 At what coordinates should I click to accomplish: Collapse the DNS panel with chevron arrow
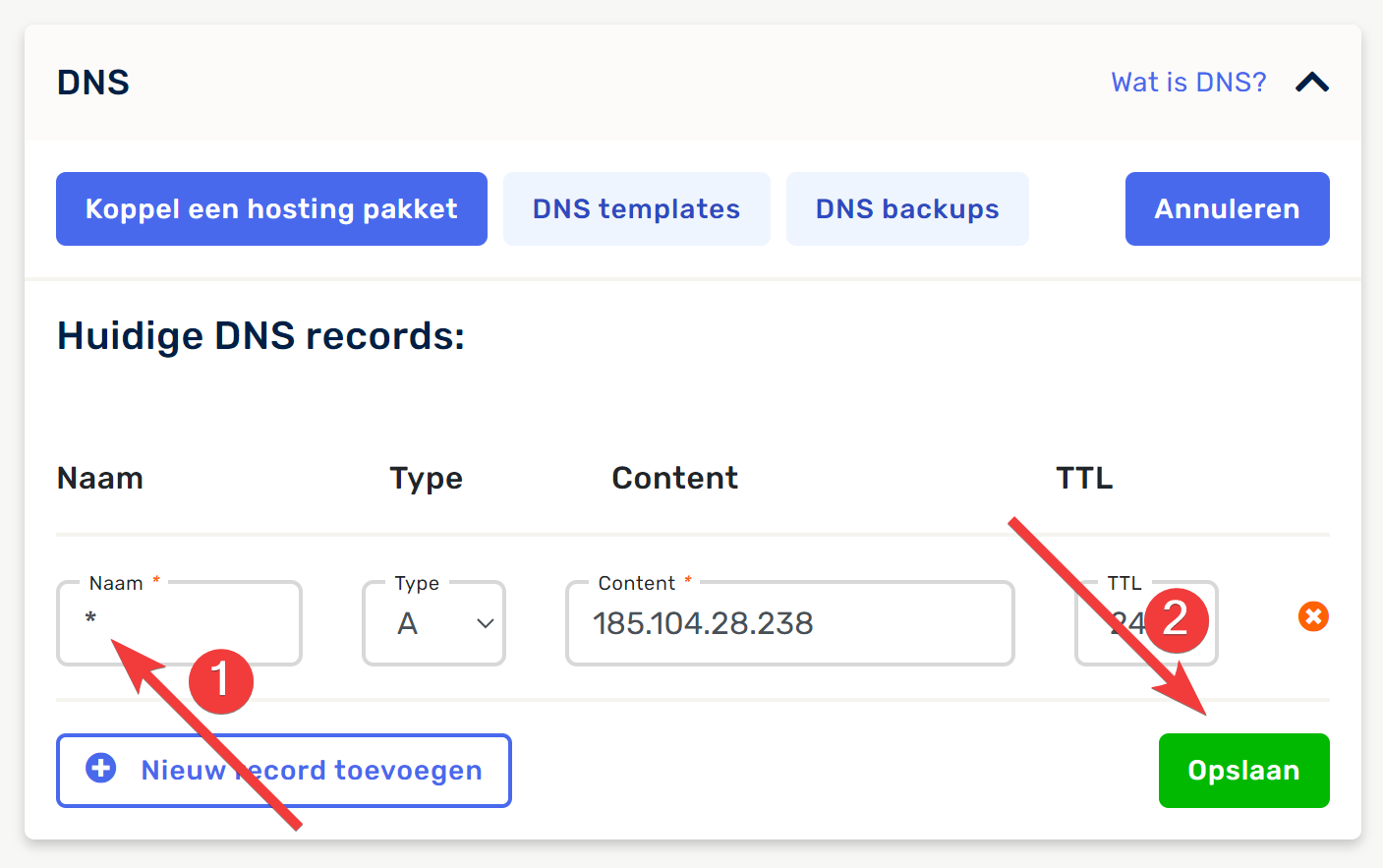1312,83
